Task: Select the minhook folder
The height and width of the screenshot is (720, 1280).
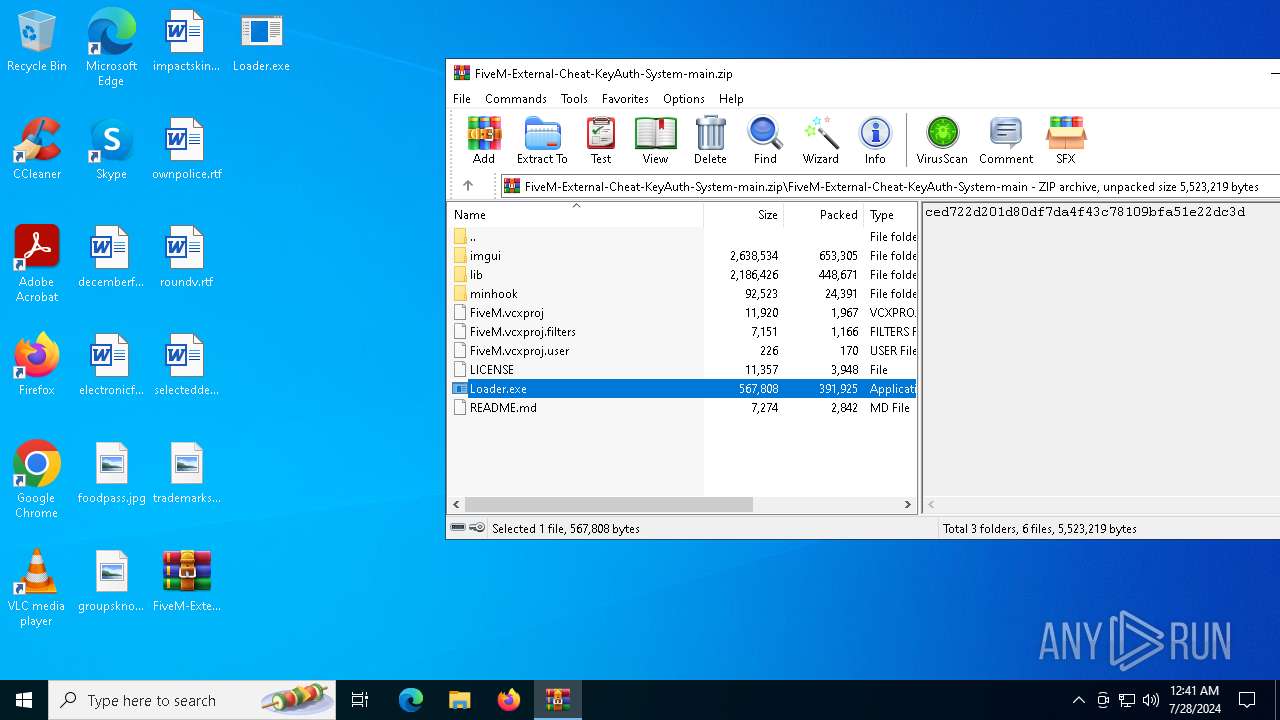Action: pos(682,294)
